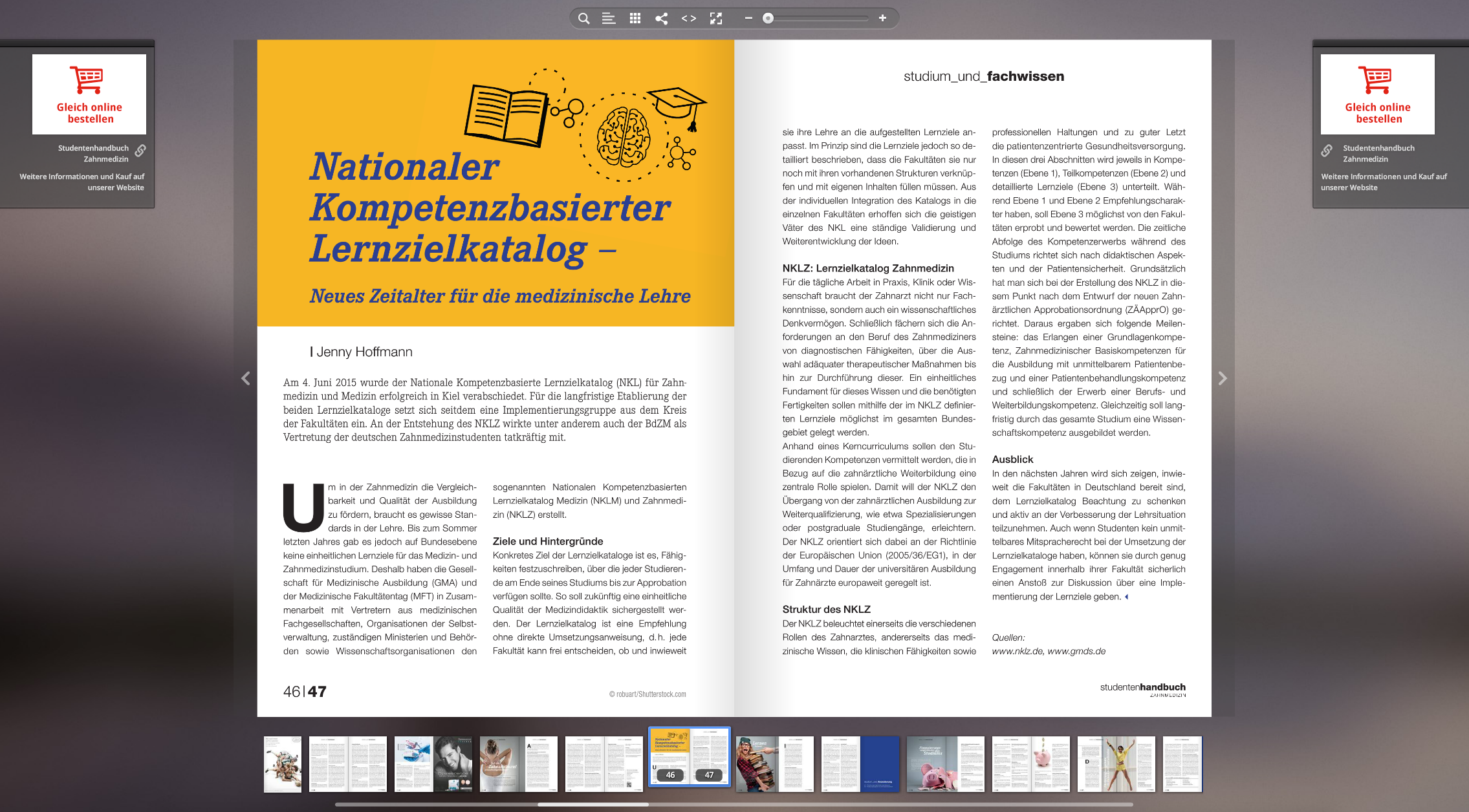Screen dimensions: 1469x812
Task: Click the left shopping cart icon
Action: 87,80
